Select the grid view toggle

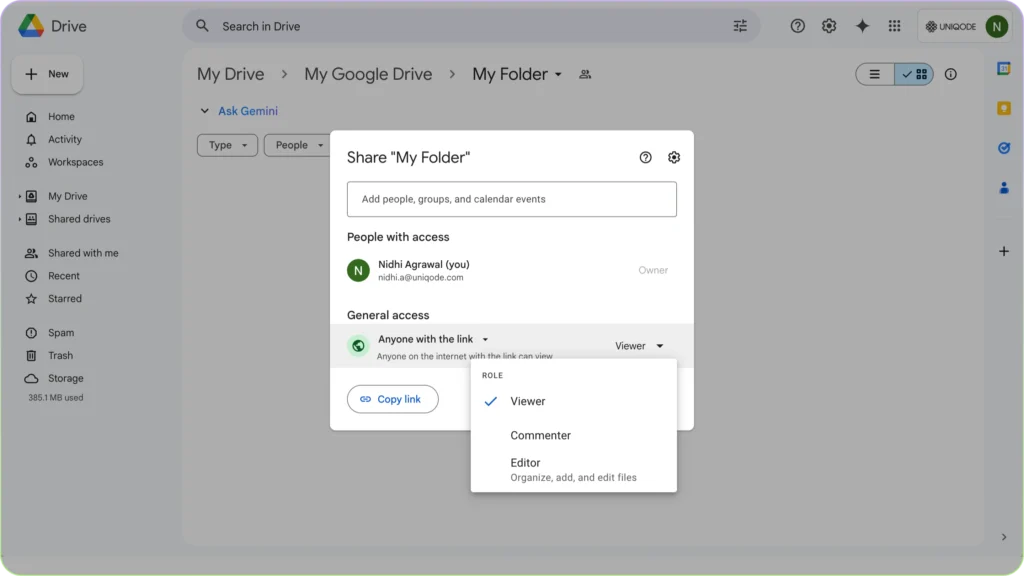click(913, 74)
